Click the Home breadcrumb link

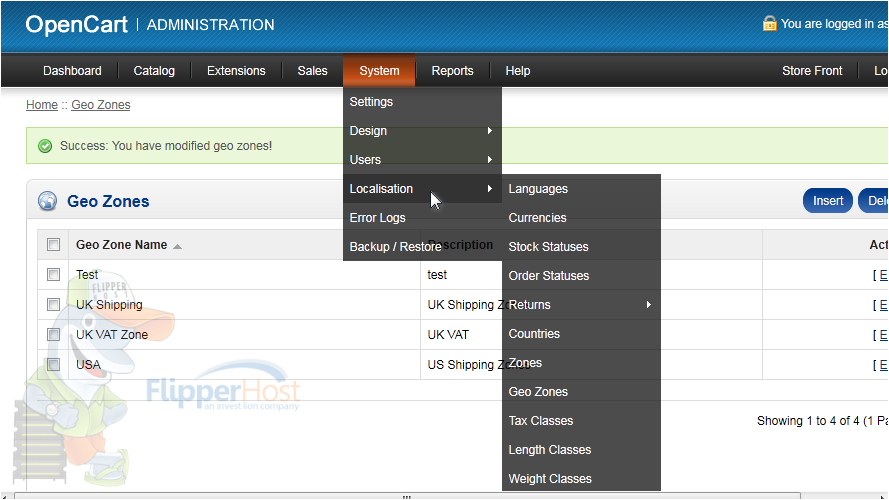[42, 105]
